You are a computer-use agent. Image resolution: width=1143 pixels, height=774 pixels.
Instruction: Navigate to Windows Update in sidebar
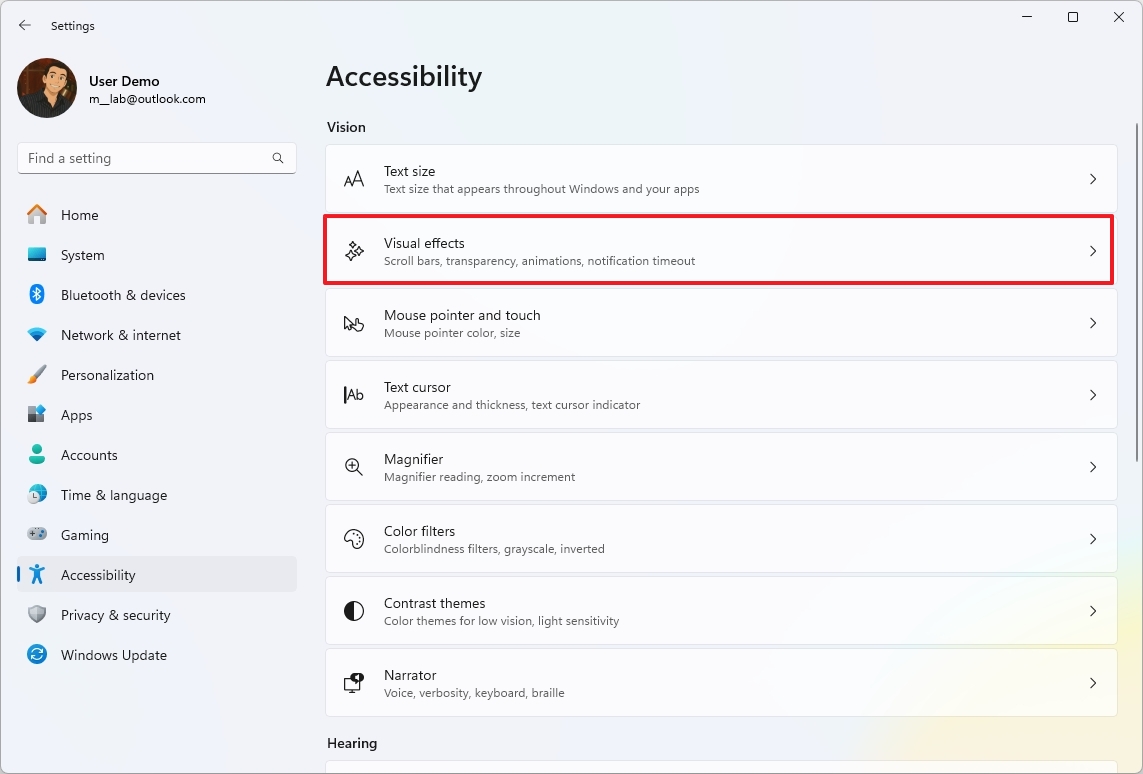coord(113,655)
